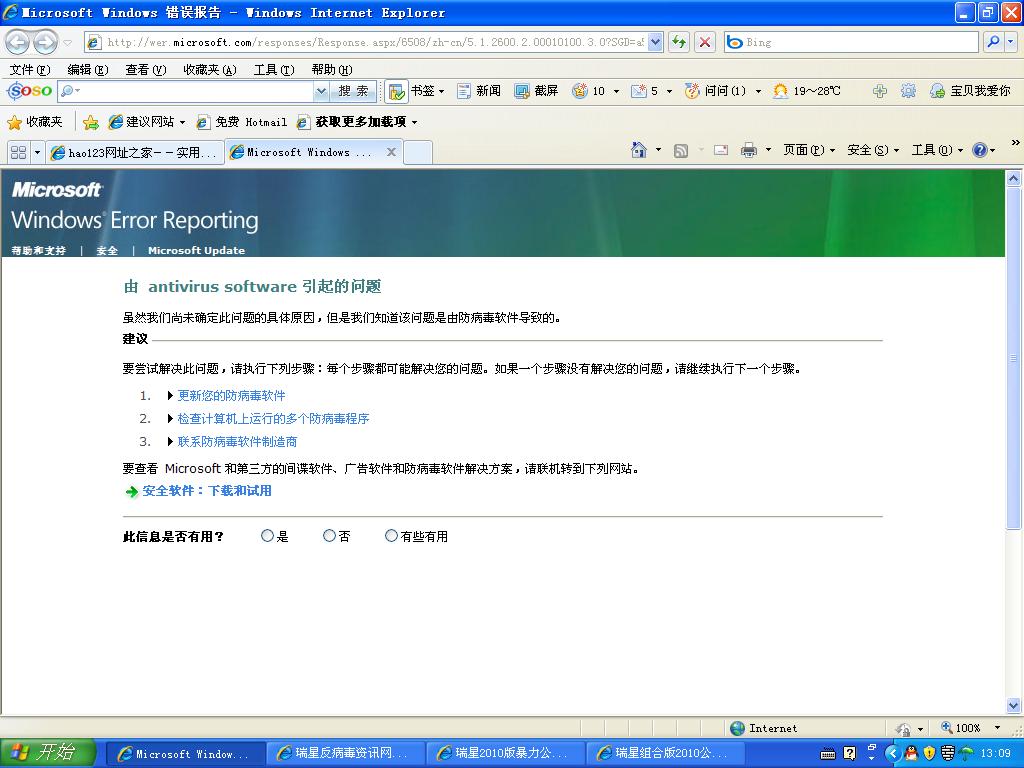Click the Bing search magnifier icon
This screenshot has height=768, width=1024.
coord(993,42)
